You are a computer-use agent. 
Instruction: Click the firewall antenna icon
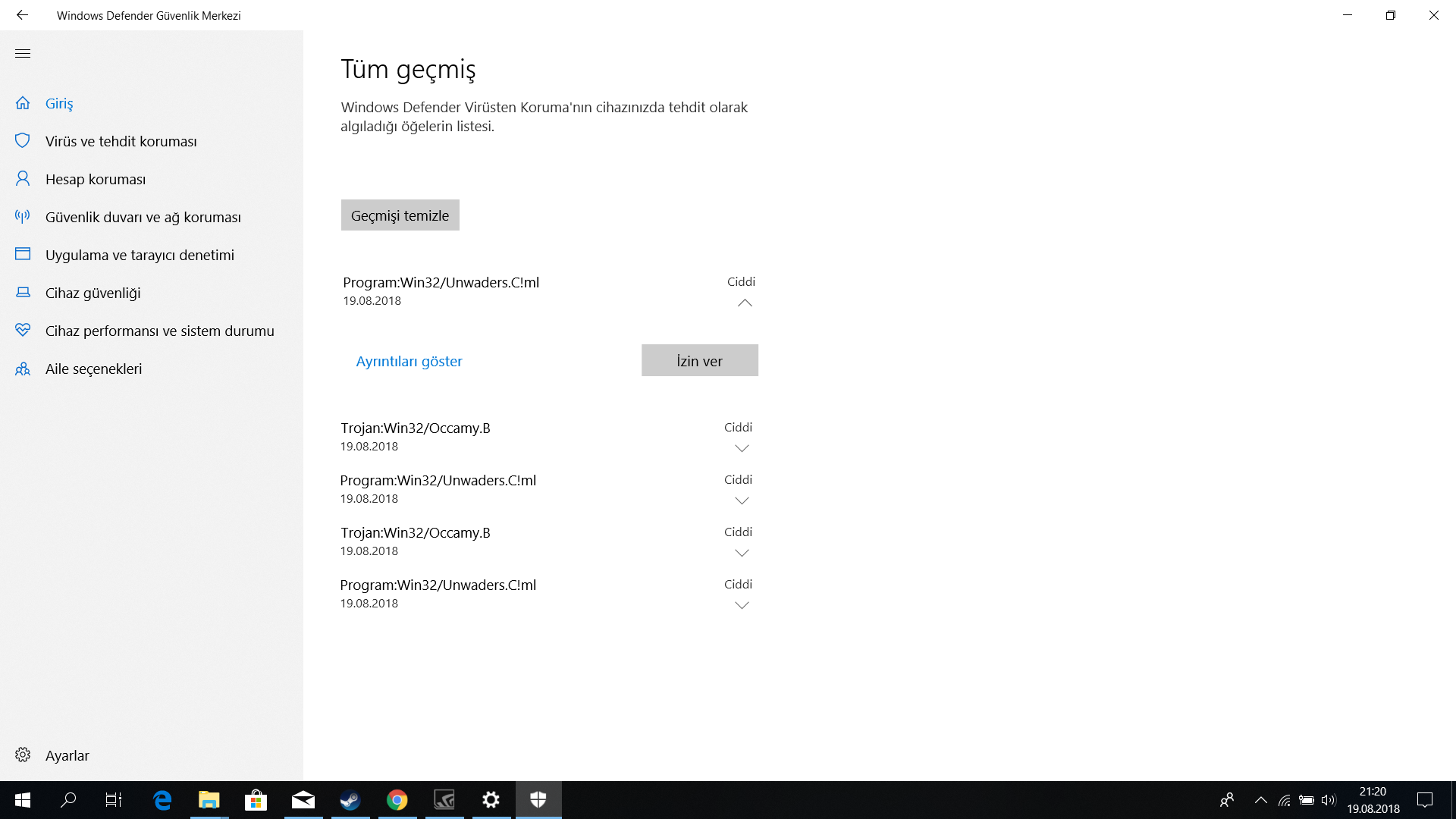pos(23,217)
